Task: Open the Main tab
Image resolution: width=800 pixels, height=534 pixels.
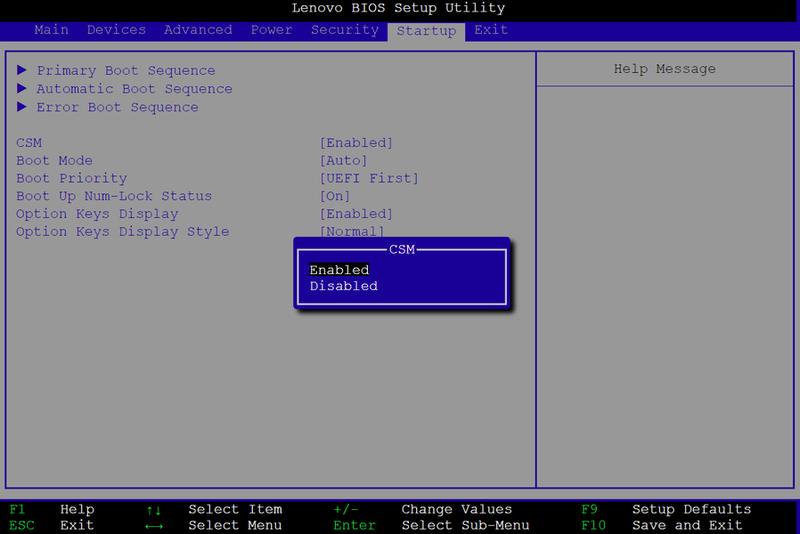Action: click(51, 30)
